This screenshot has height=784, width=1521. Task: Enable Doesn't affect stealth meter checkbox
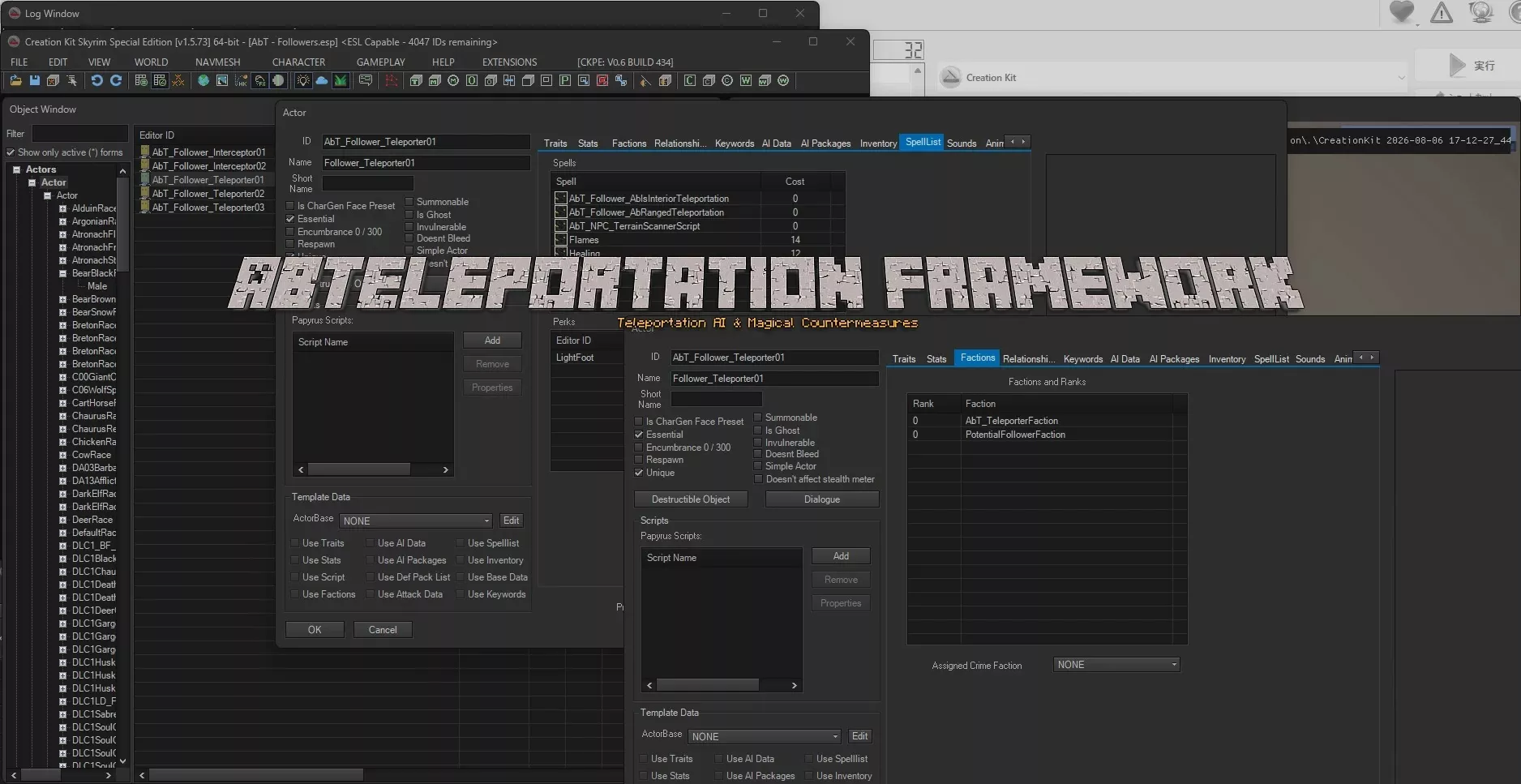click(x=758, y=479)
